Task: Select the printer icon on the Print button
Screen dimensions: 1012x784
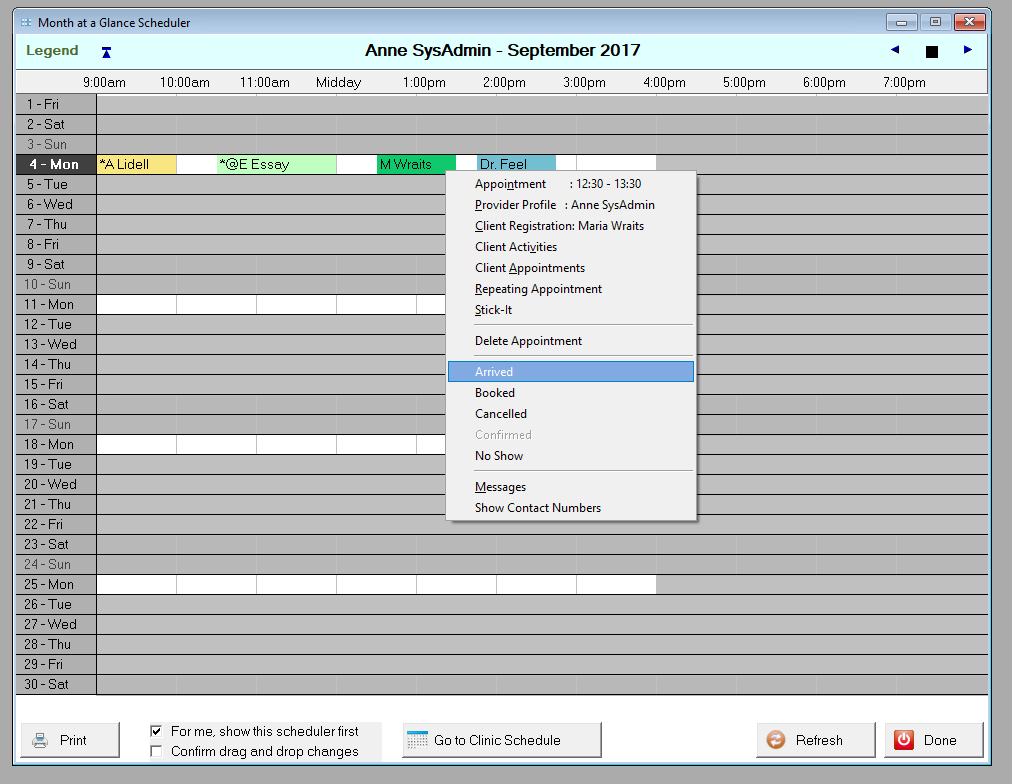Action: point(39,740)
